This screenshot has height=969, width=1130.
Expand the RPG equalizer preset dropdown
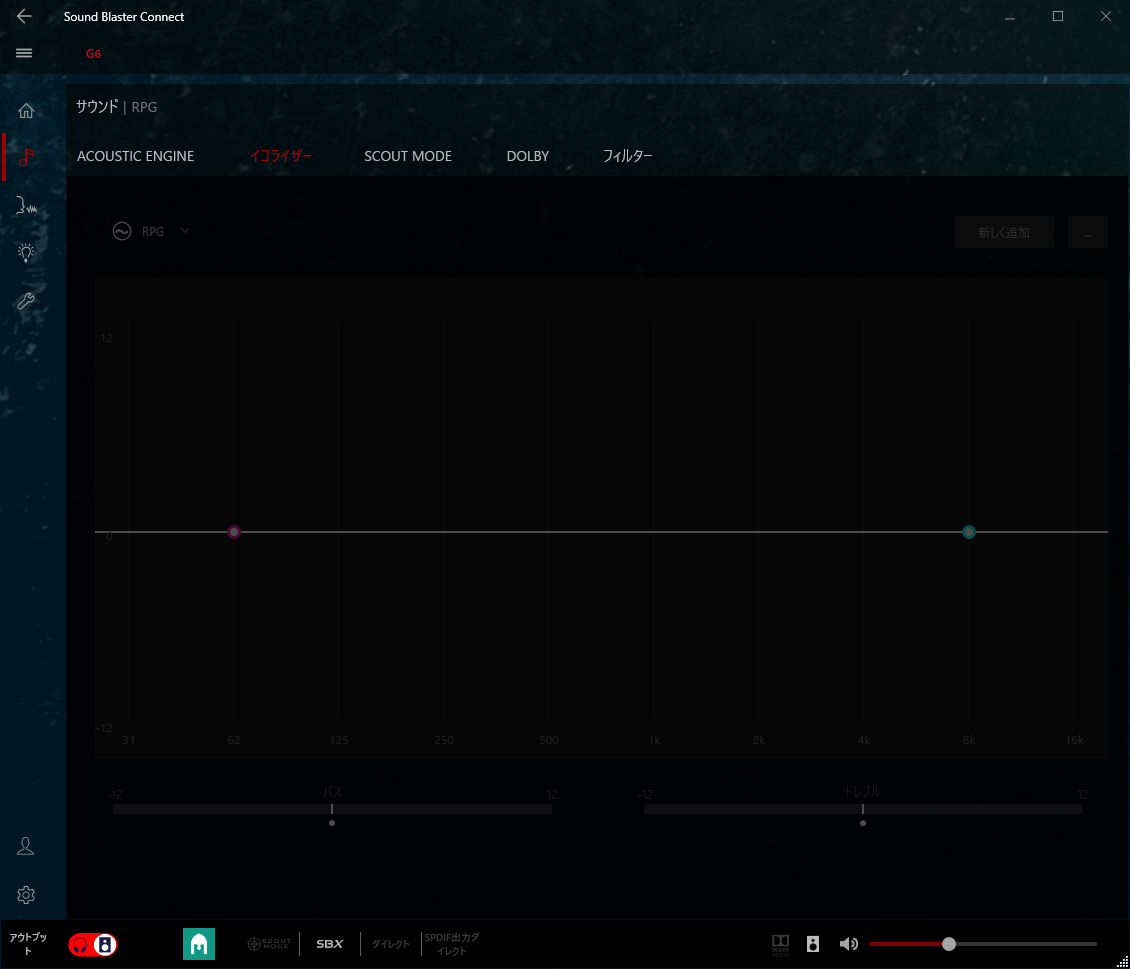coord(184,231)
